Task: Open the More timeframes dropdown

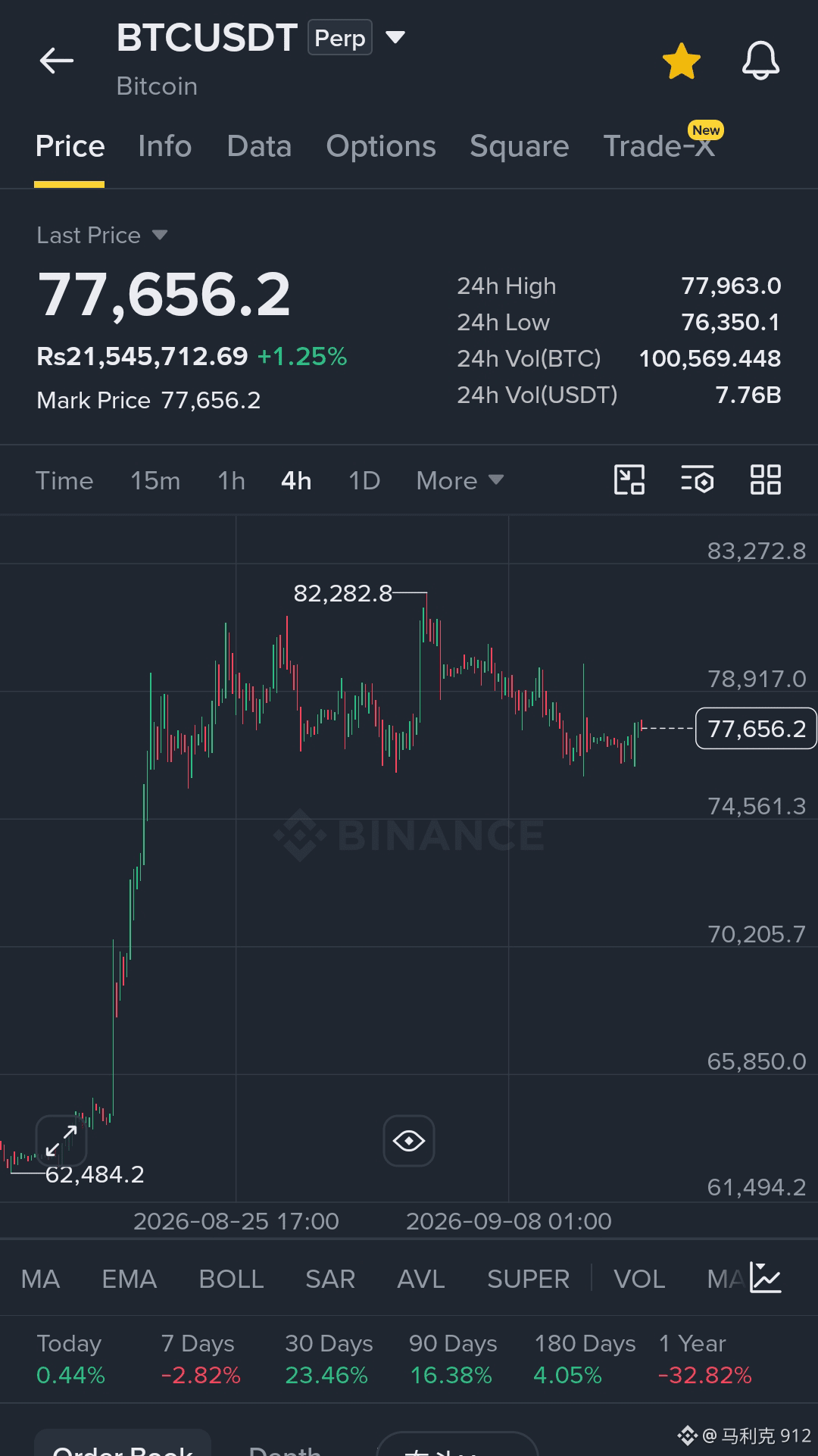Action: 460,480
